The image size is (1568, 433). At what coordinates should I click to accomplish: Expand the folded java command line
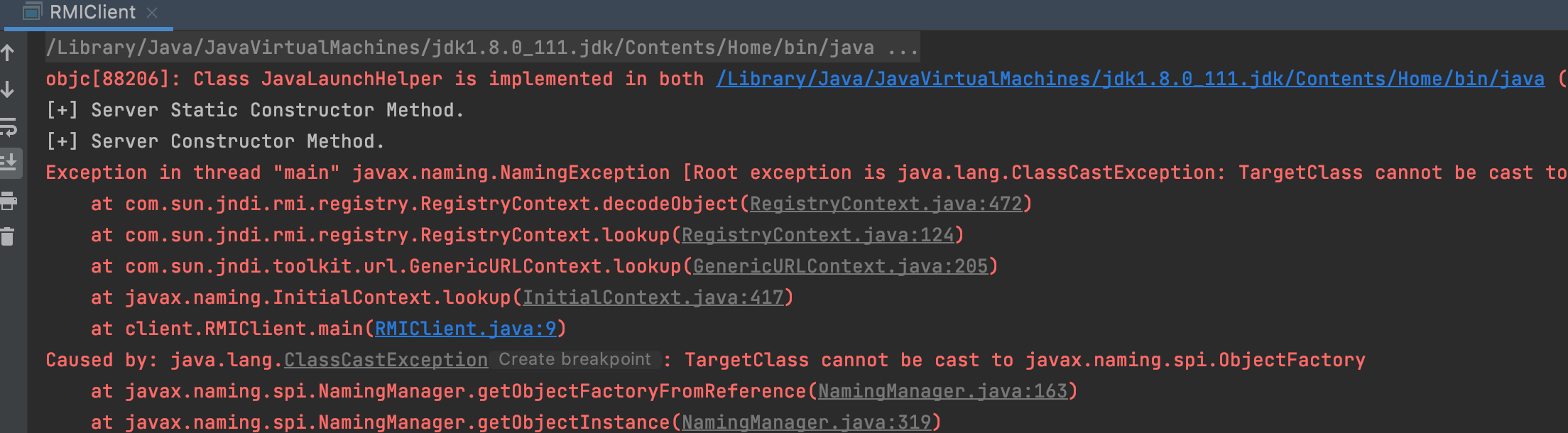pos(903,48)
